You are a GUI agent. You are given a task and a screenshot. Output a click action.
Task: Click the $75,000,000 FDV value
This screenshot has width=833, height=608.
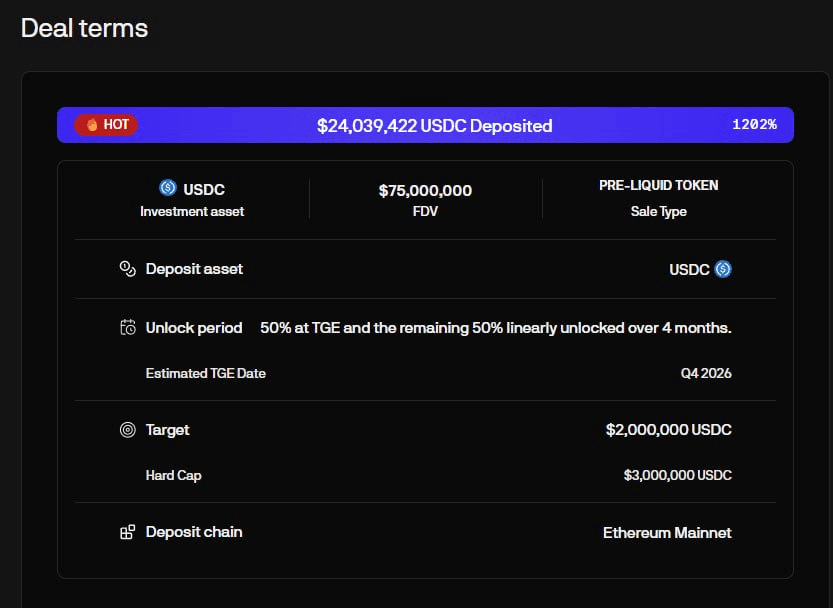pyautogui.click(x=425, y=190)
